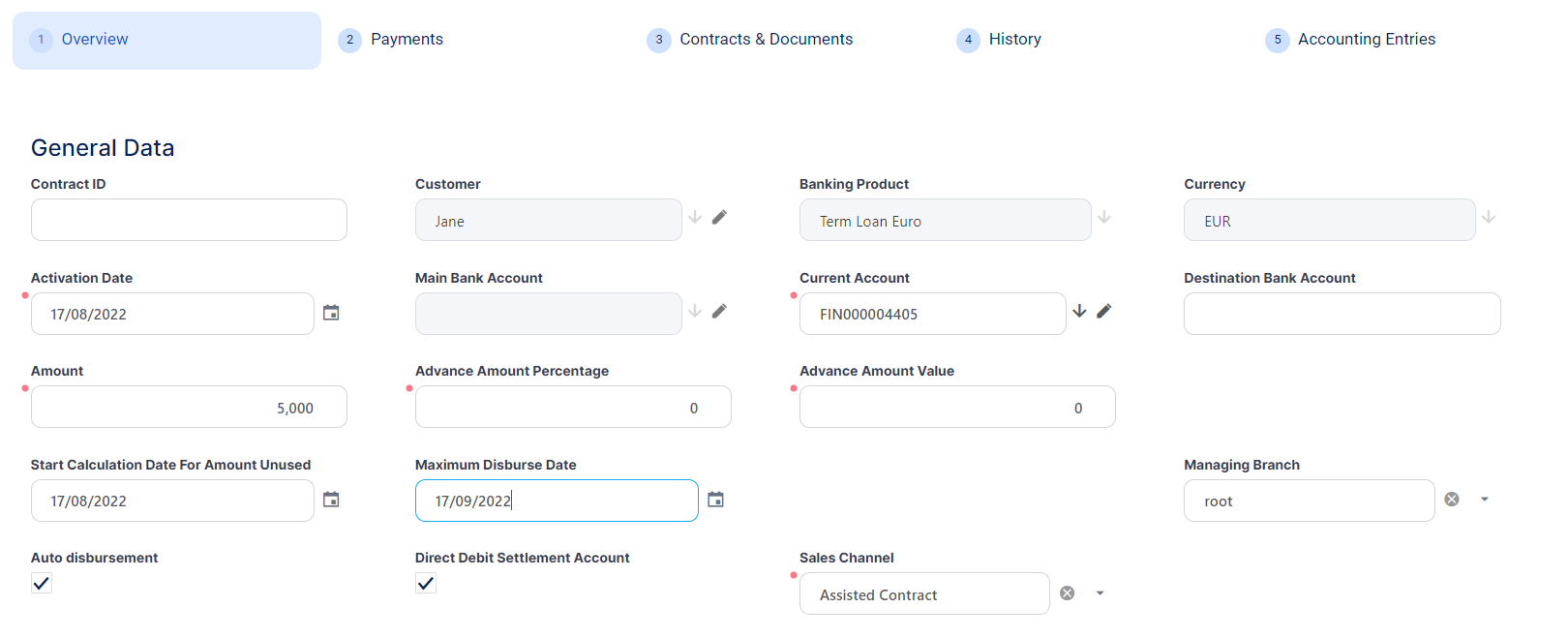
Task: Click the Contract ID input field
Action: pos(189,220)
